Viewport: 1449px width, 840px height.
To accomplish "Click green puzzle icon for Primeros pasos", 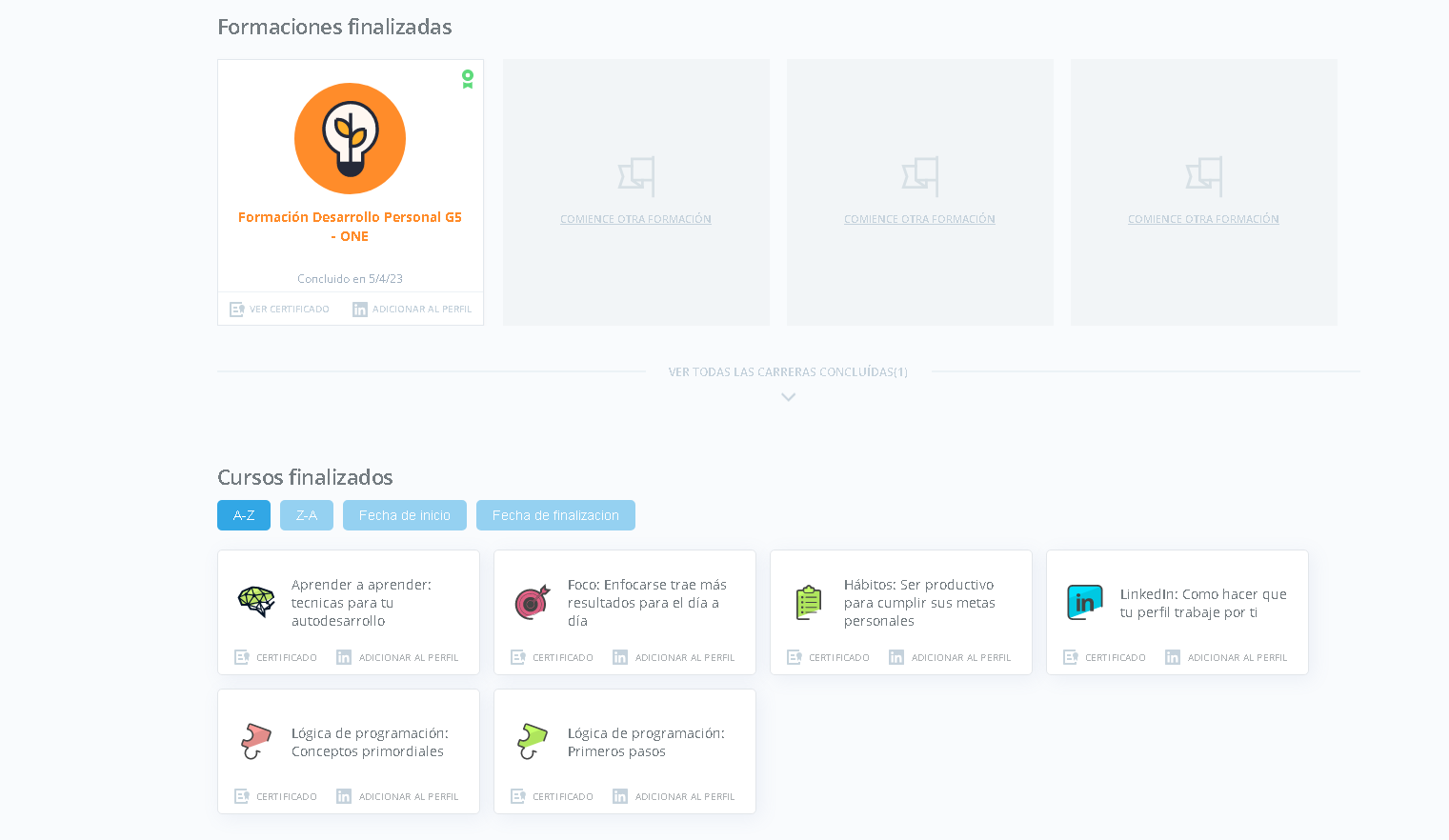I will pyautogui.click(x=533, y=741).
